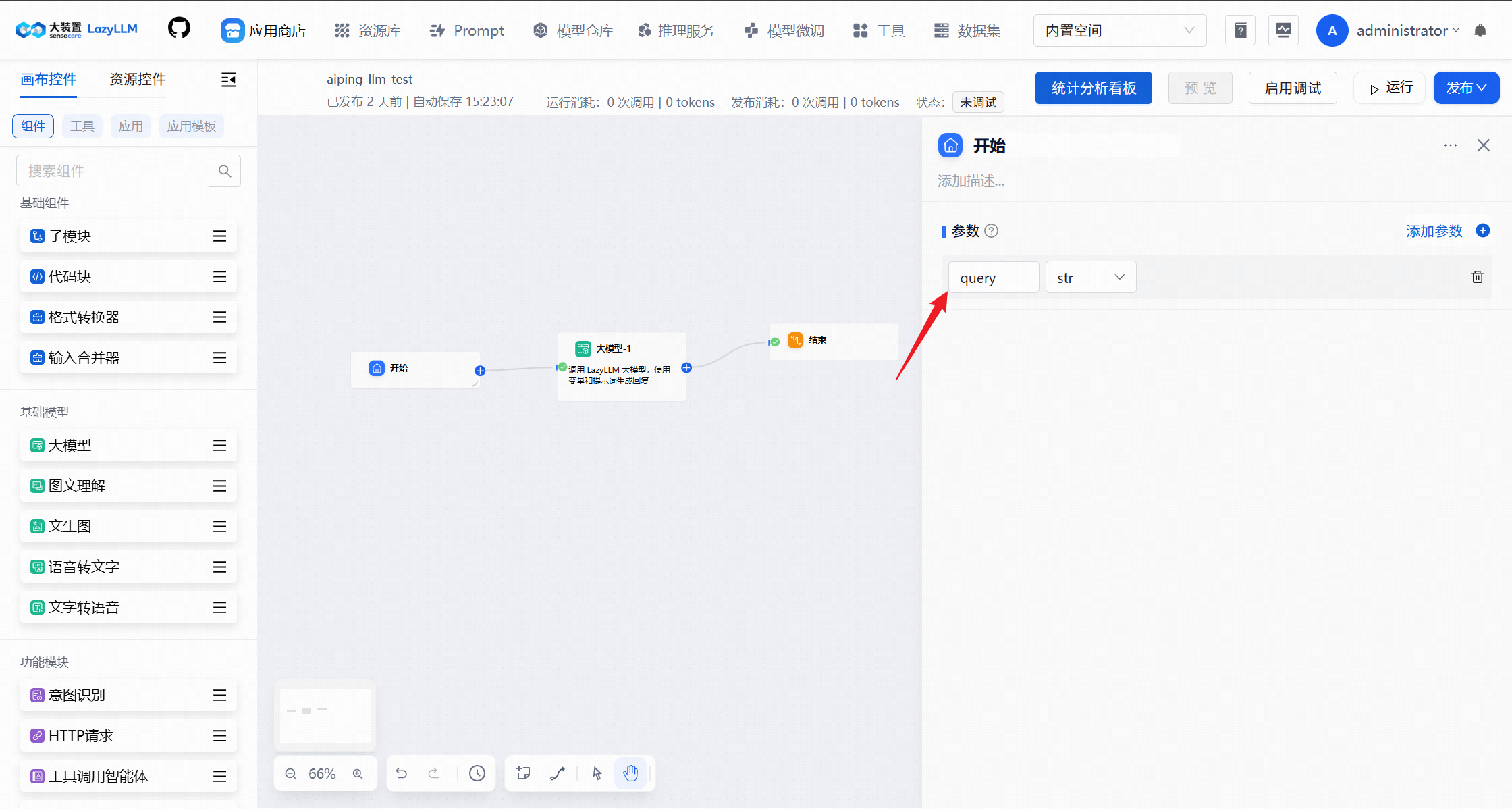Click the zoom out magnifier icon
This screenshot has width=1512, height=809.
click(291, 774)
